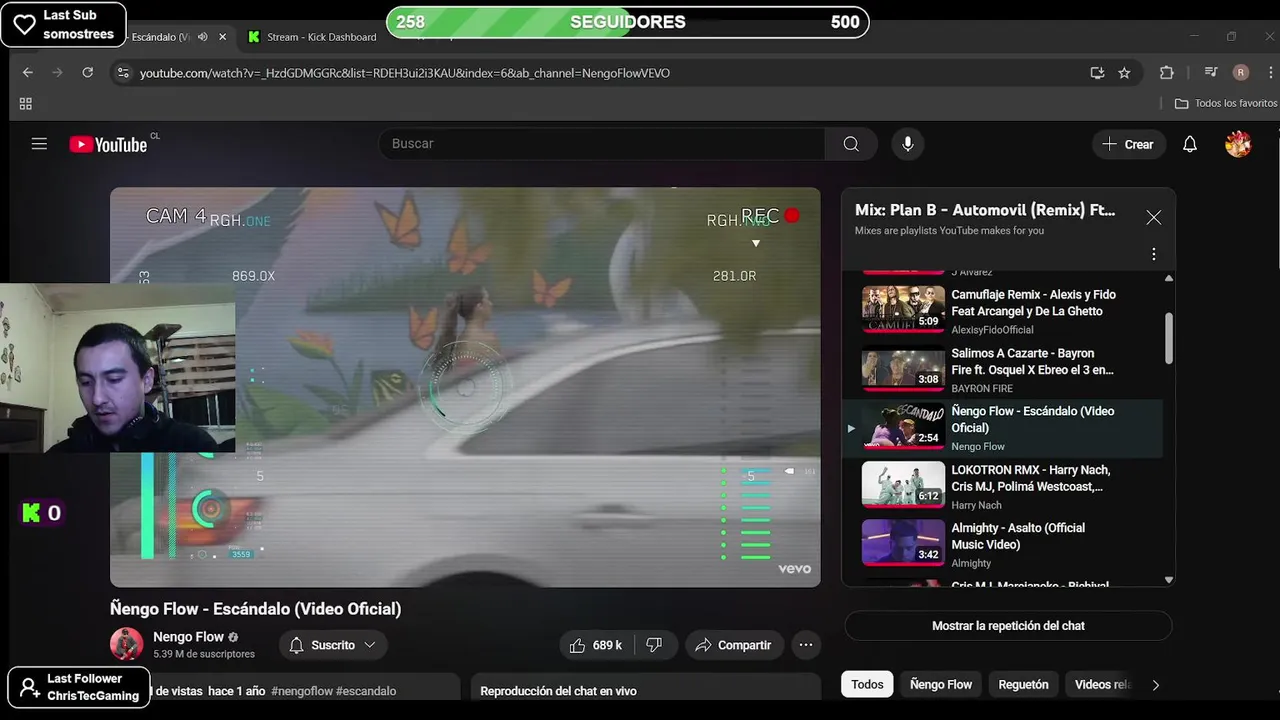Show more filter chips with the right chevron
This screenshot has width=1280, height=720.
coord(1155,685)
